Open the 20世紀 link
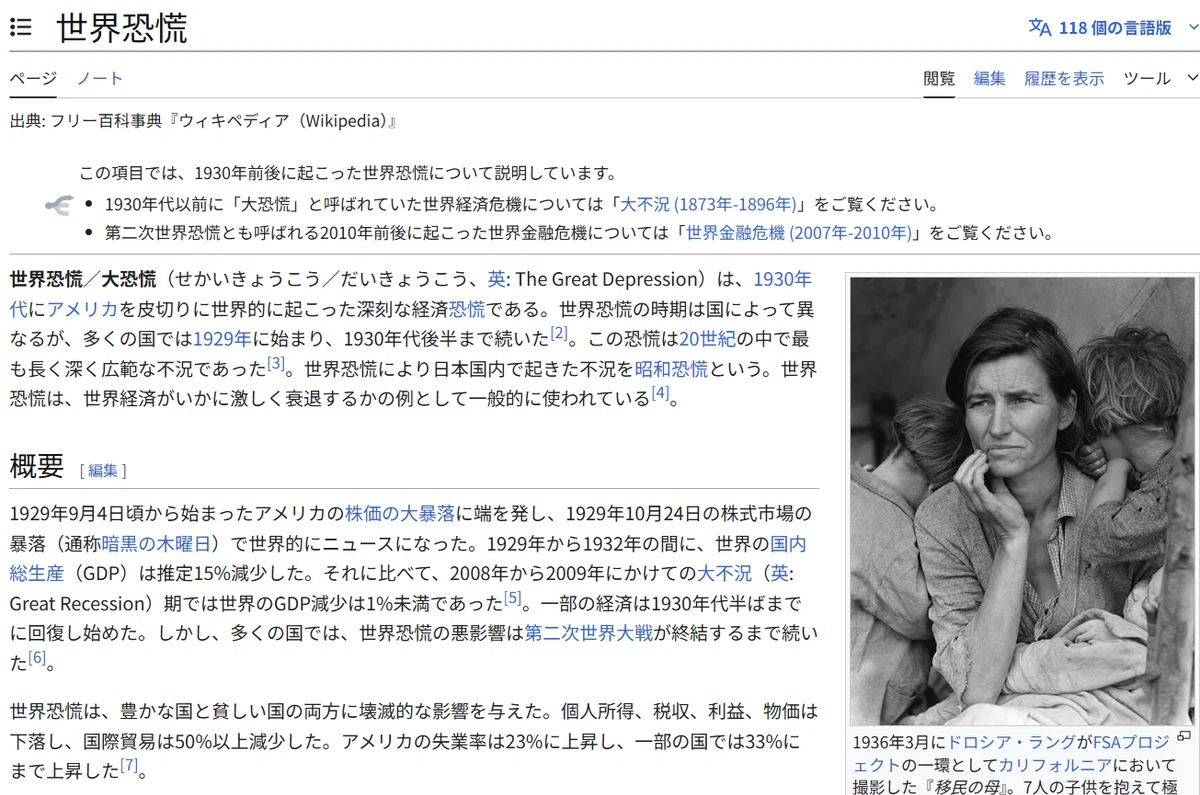The width and height of the screenshot is (1200, 795). (x=707, y=338)
